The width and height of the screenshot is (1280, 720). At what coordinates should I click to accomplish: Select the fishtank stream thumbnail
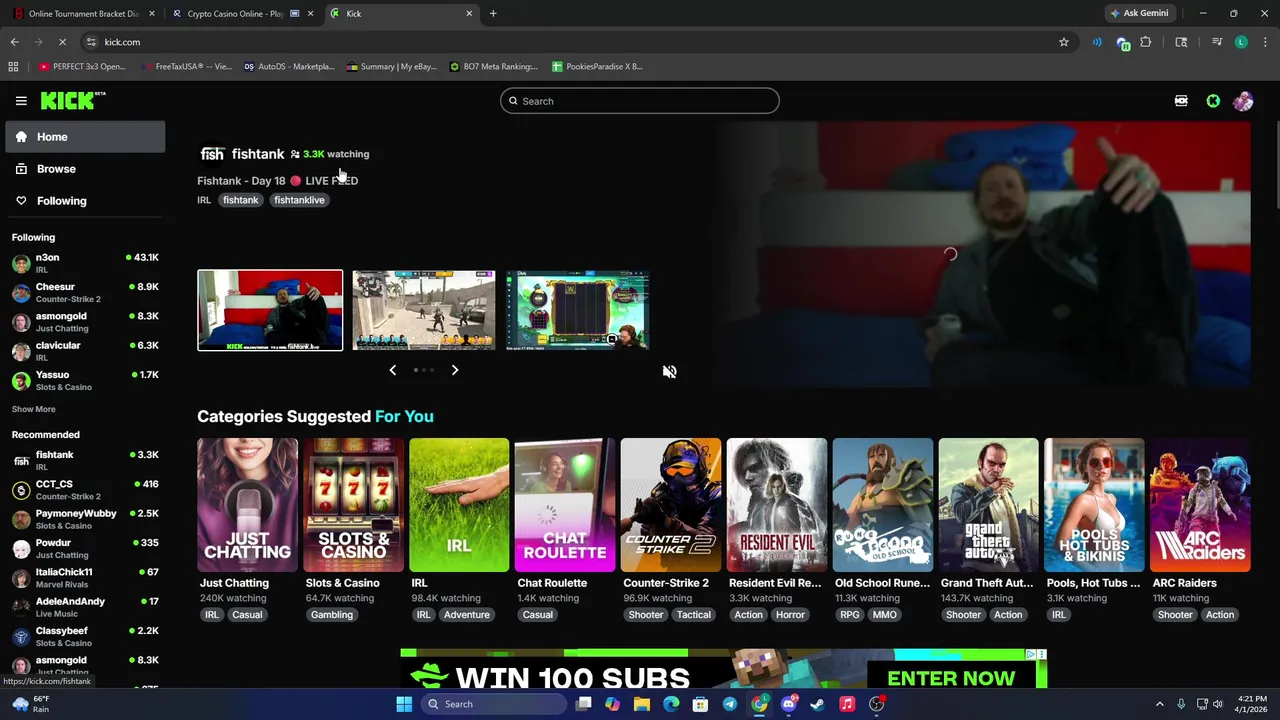click(270, 310)
